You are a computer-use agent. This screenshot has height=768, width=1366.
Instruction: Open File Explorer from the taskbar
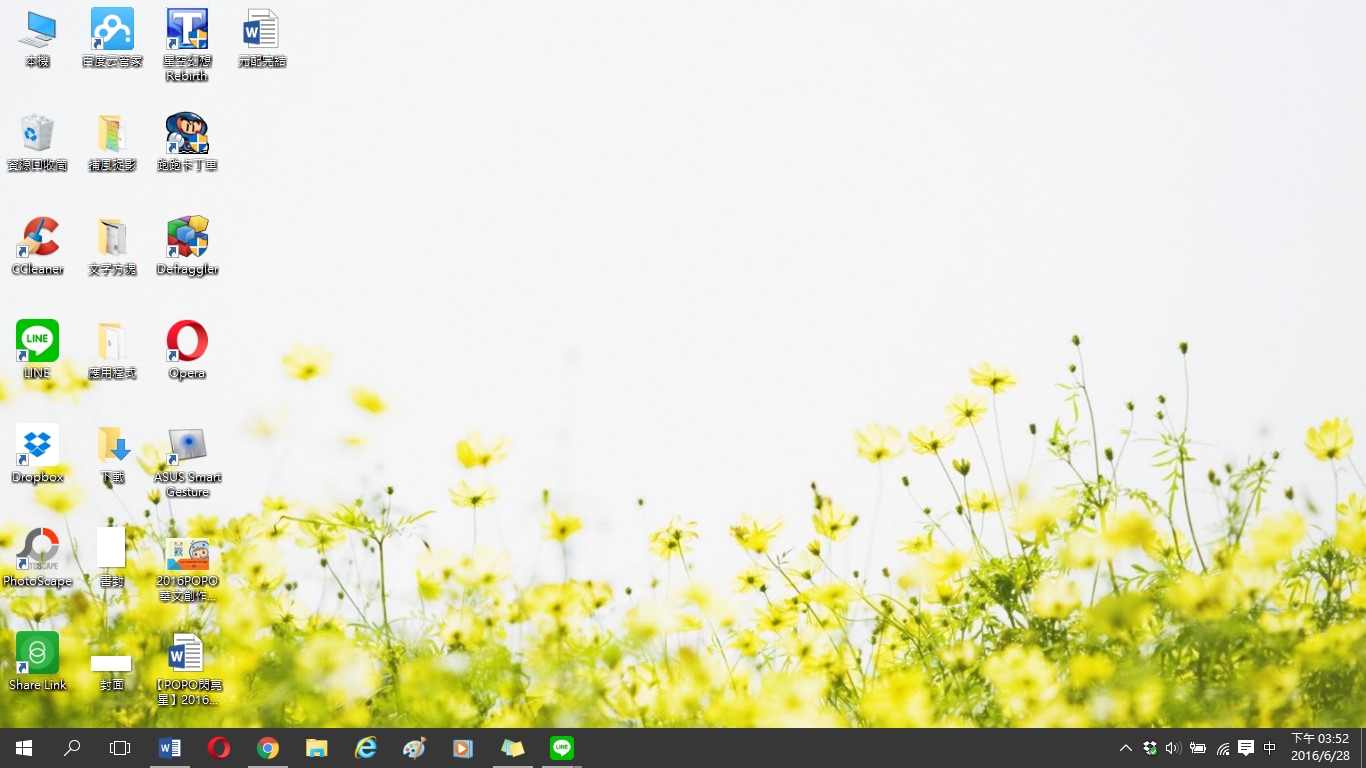[x=317, y=748]
